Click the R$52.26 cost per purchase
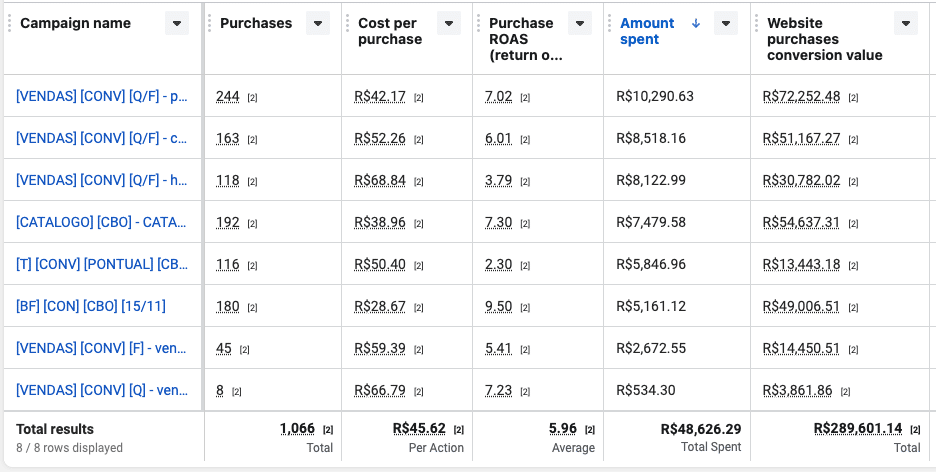This screenshot has width=936, height=472. pyautogui.click(x=380, y=138)
